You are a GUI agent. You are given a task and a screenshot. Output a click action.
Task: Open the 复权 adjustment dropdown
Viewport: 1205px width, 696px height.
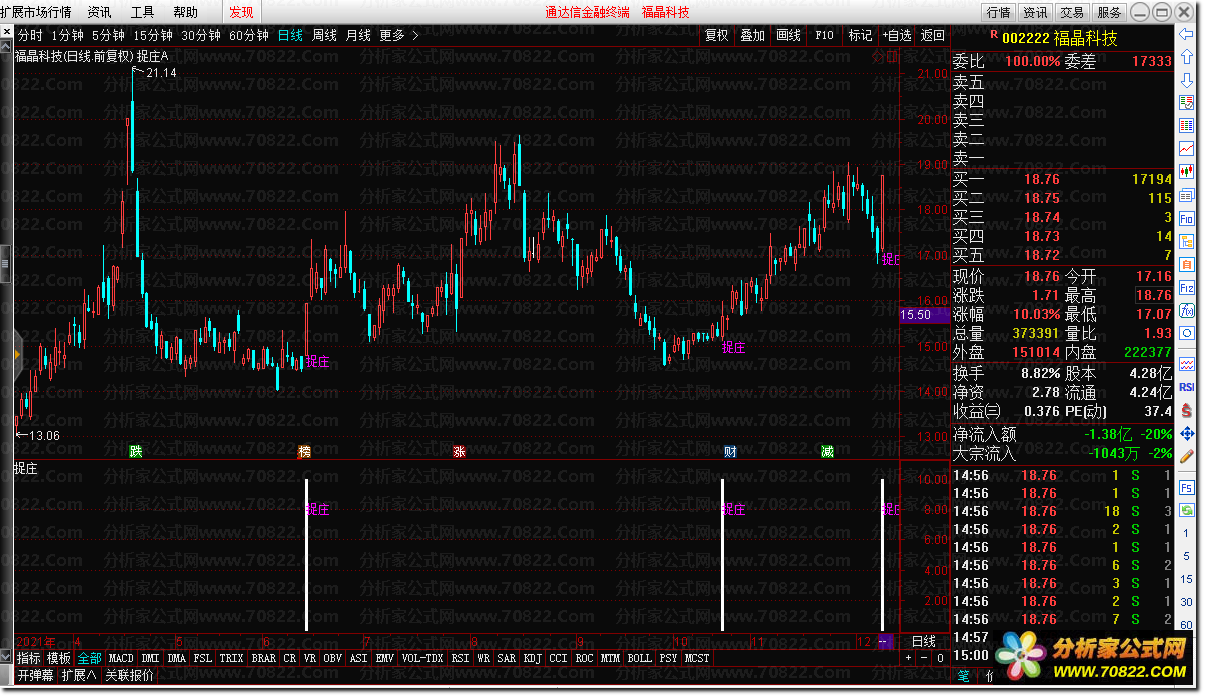pyautogui.click(x=716, y=35)
